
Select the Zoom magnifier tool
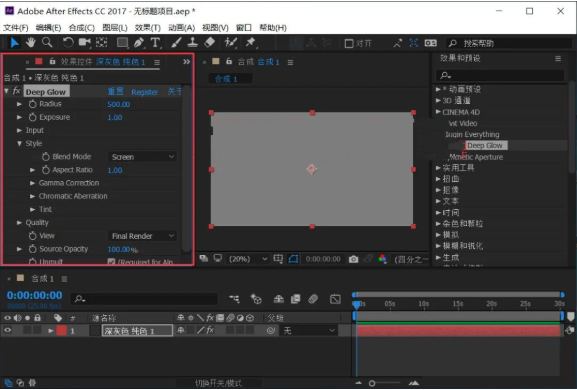[47, 43]
